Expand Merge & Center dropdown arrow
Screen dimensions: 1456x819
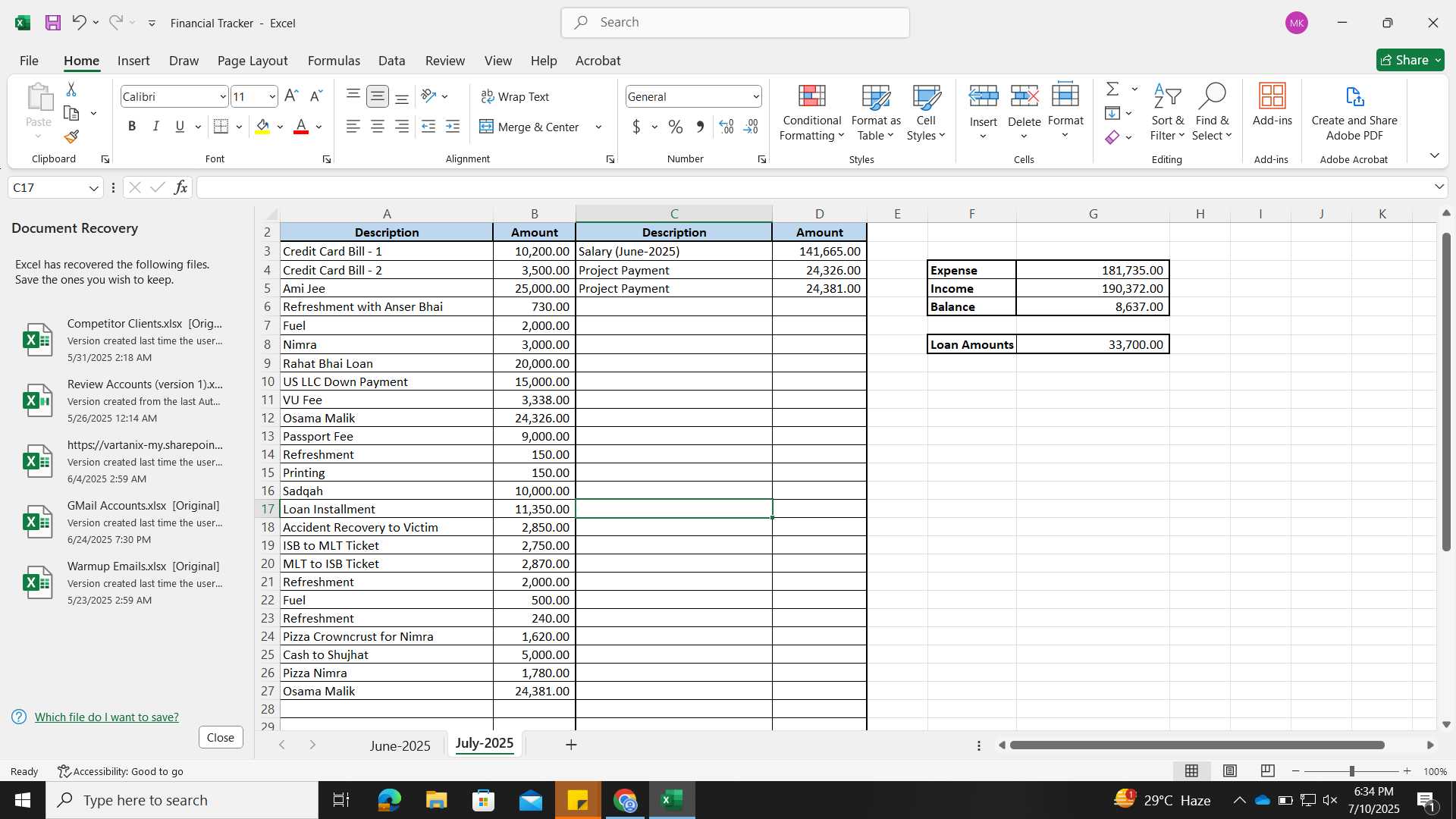(x=598, y=127)
